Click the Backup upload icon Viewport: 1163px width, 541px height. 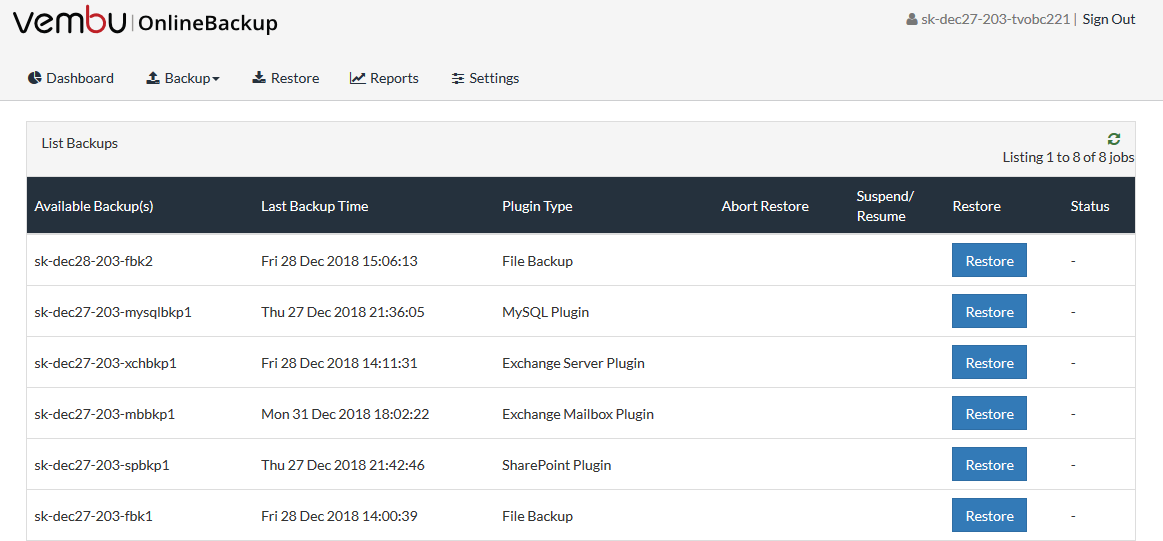pyautogui.click(x=153, y=78)
